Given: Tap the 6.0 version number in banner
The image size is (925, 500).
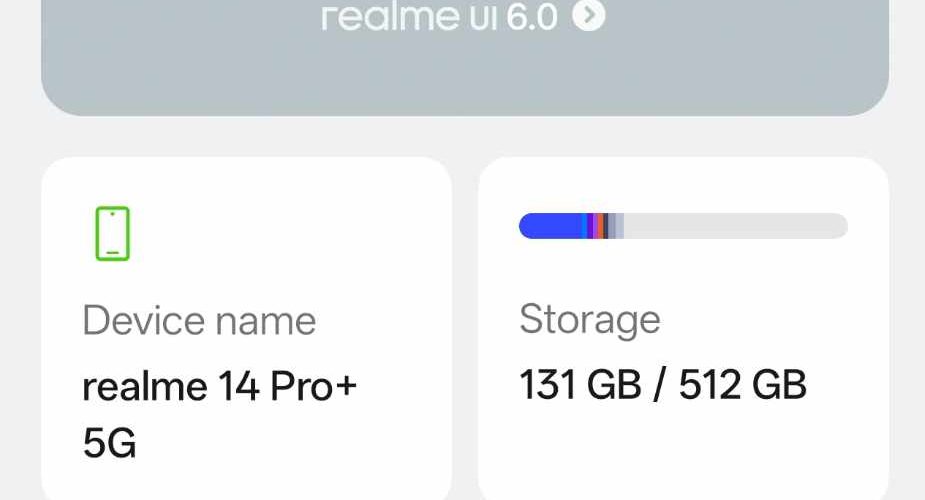Looking at the screenshot, I should point(531,17).
